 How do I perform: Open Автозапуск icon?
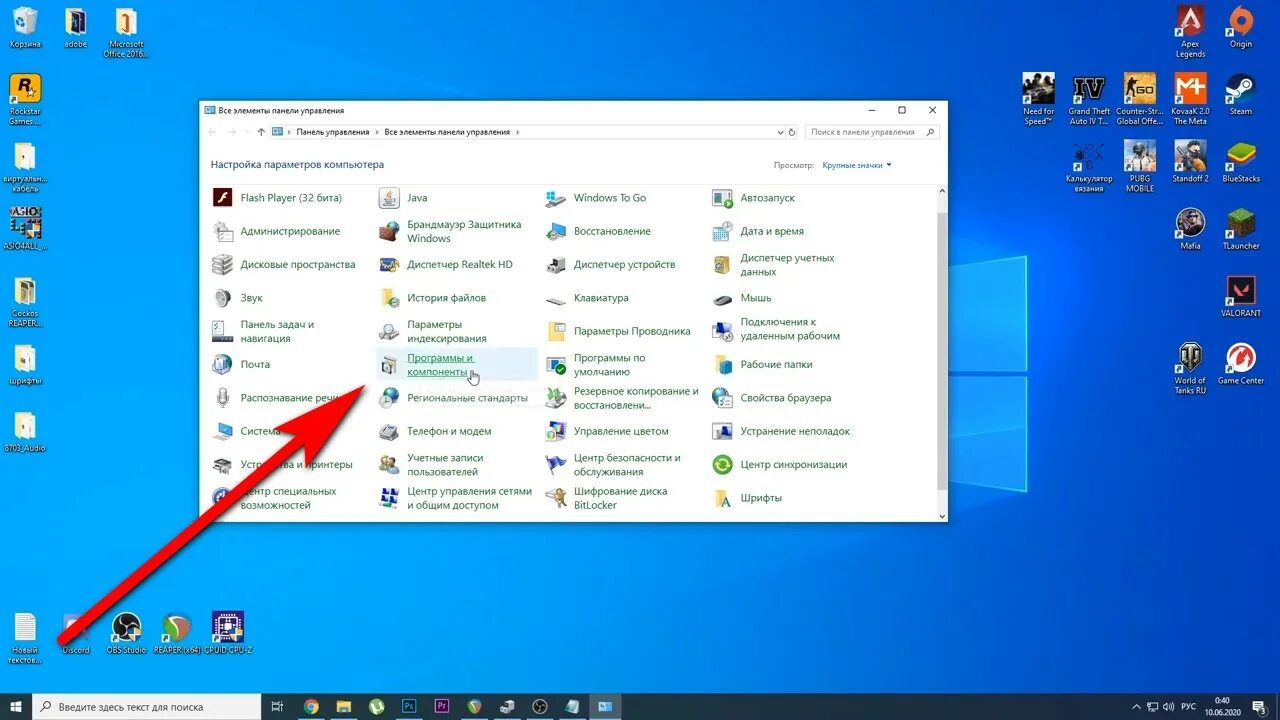[x=722, y=198]
